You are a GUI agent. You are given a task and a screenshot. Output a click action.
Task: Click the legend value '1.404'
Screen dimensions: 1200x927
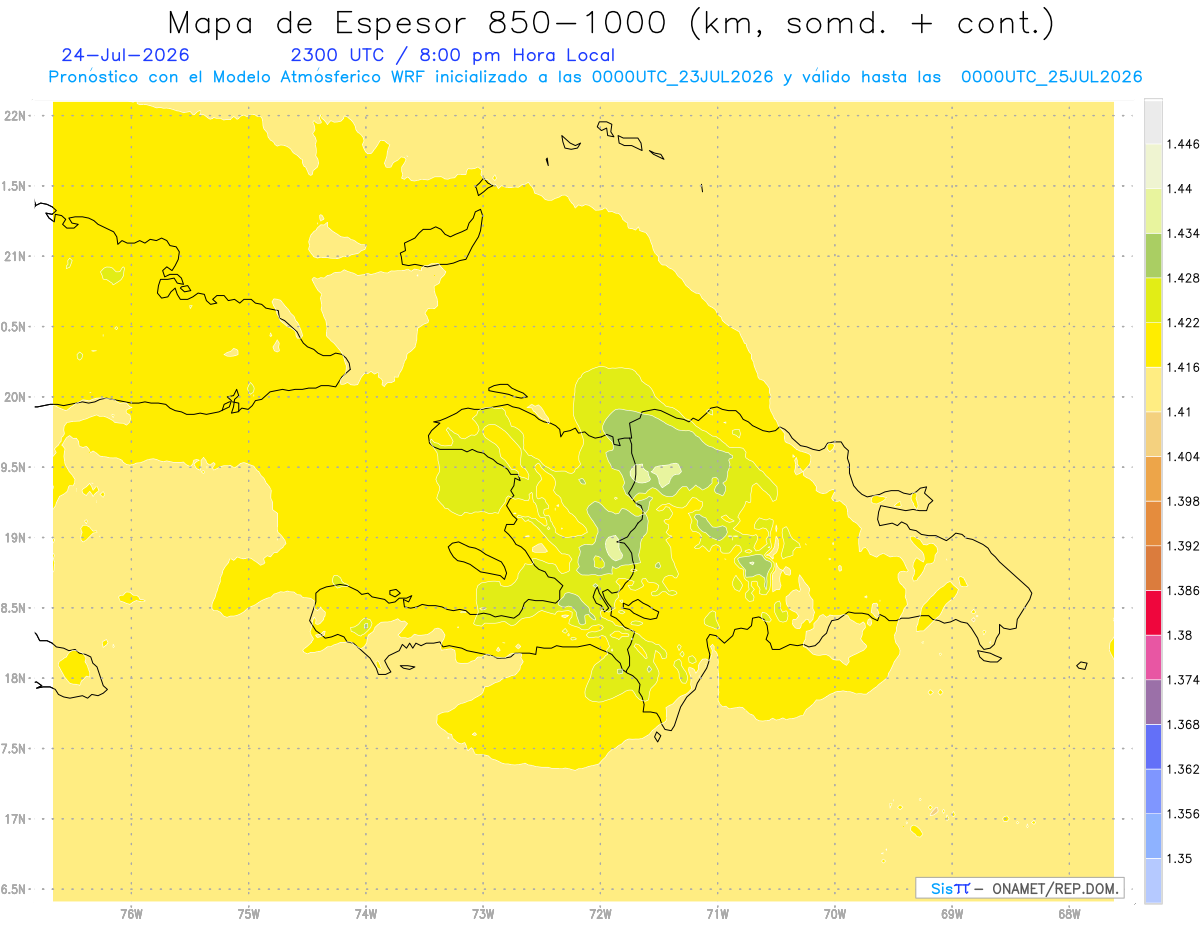(x=1183, y=457)
